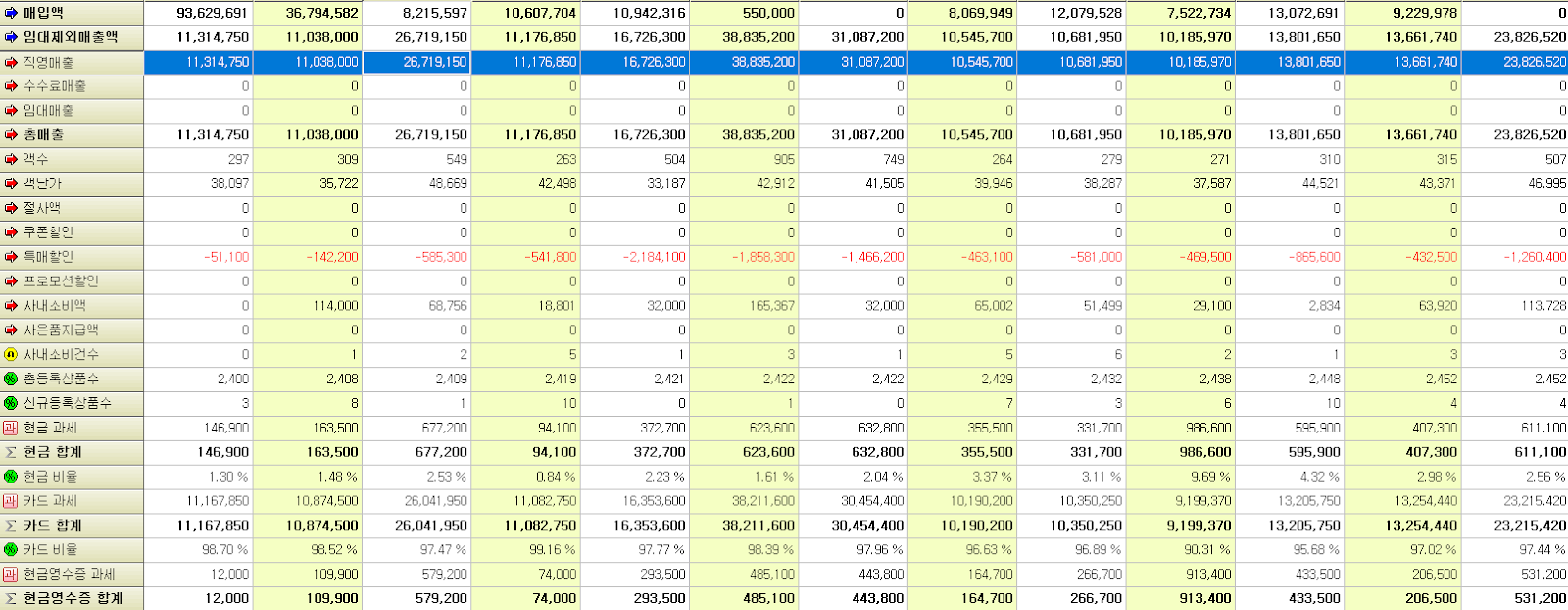The width and height of the screenshot is (1568, 610).
Task: Select the red 특매할인 value -1,260,400
Action: (1516, 257)
